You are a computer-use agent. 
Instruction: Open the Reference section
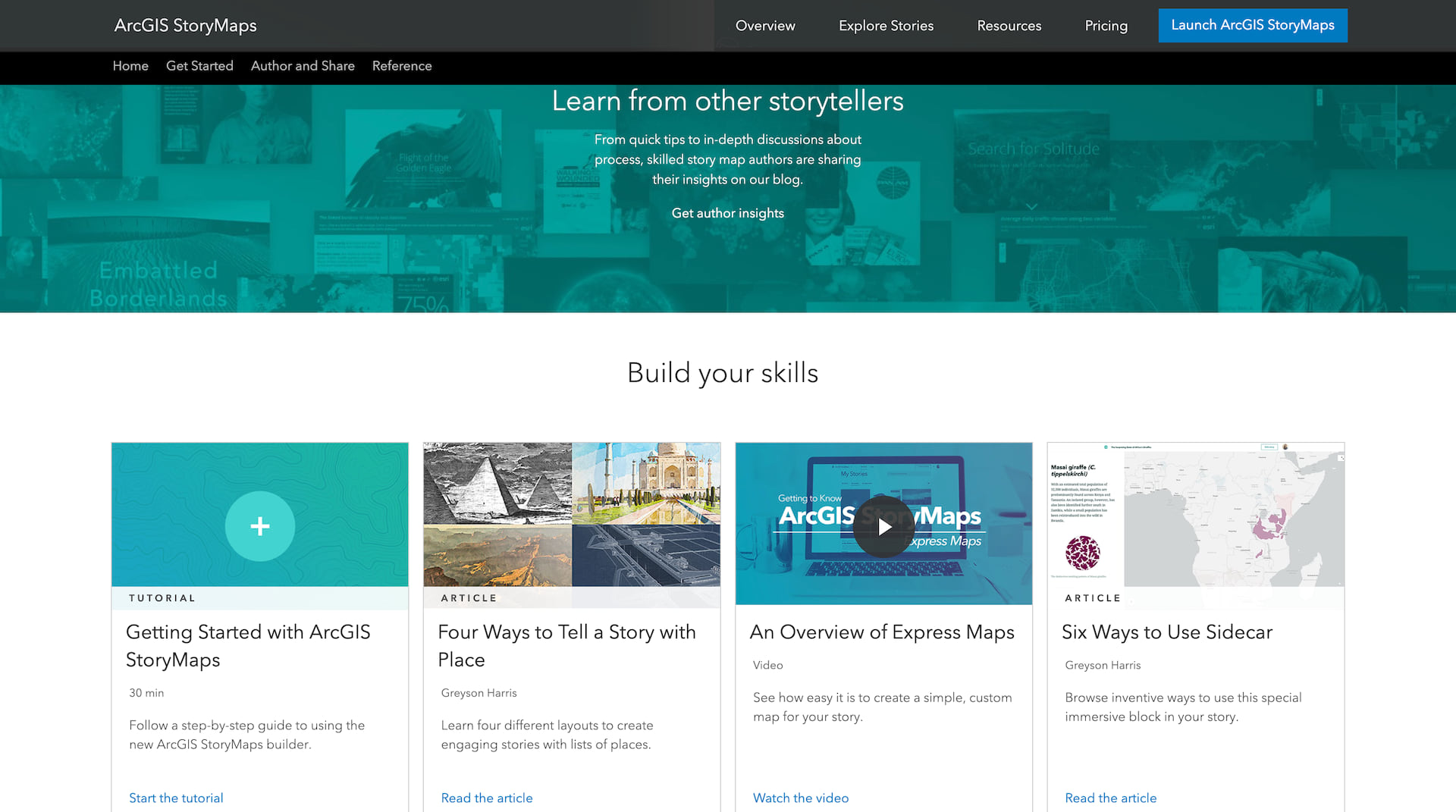click(x=402, y=66)
